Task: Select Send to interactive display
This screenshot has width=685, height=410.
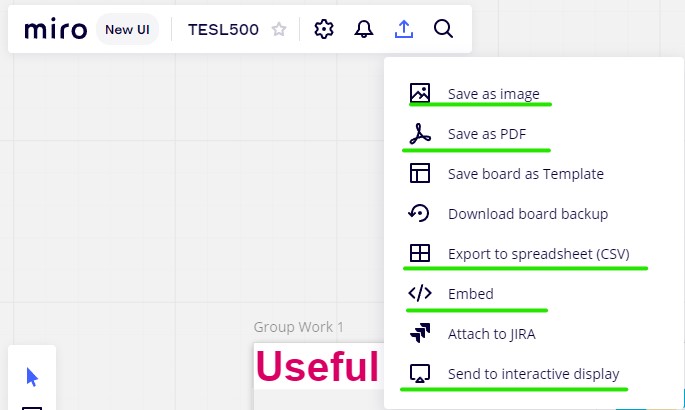Action: 533,374
